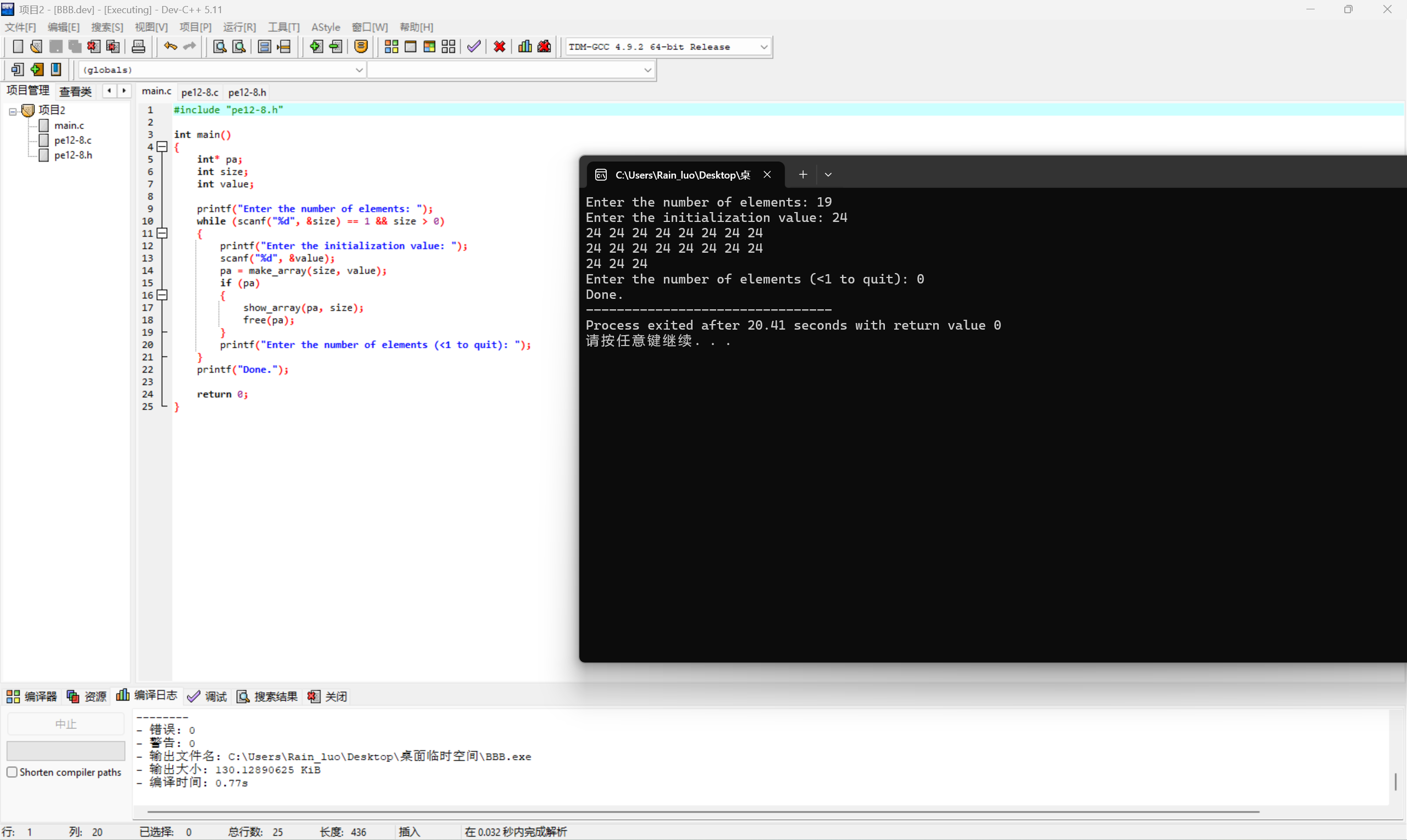Screen dimensions: 1407x840
Task: Open the 编译日志 bottom panel tab
Action: click(x=147, y=696)
